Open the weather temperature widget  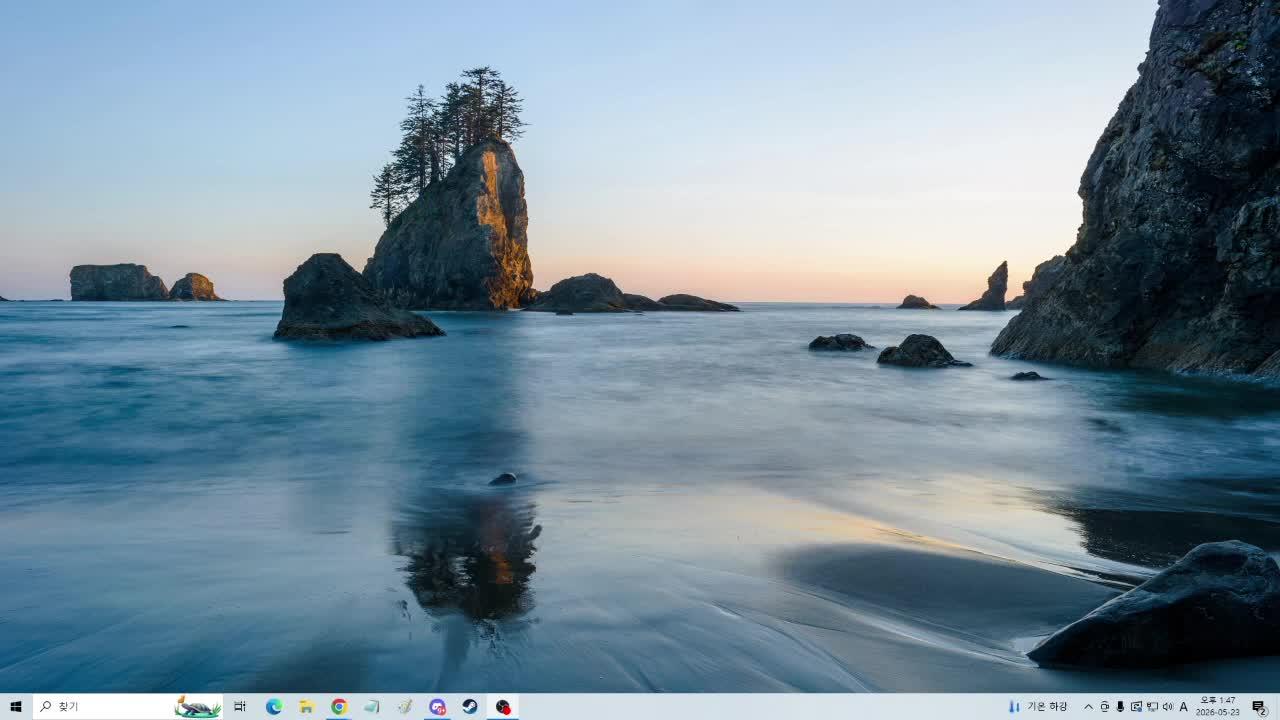(x=1038, y=706)
